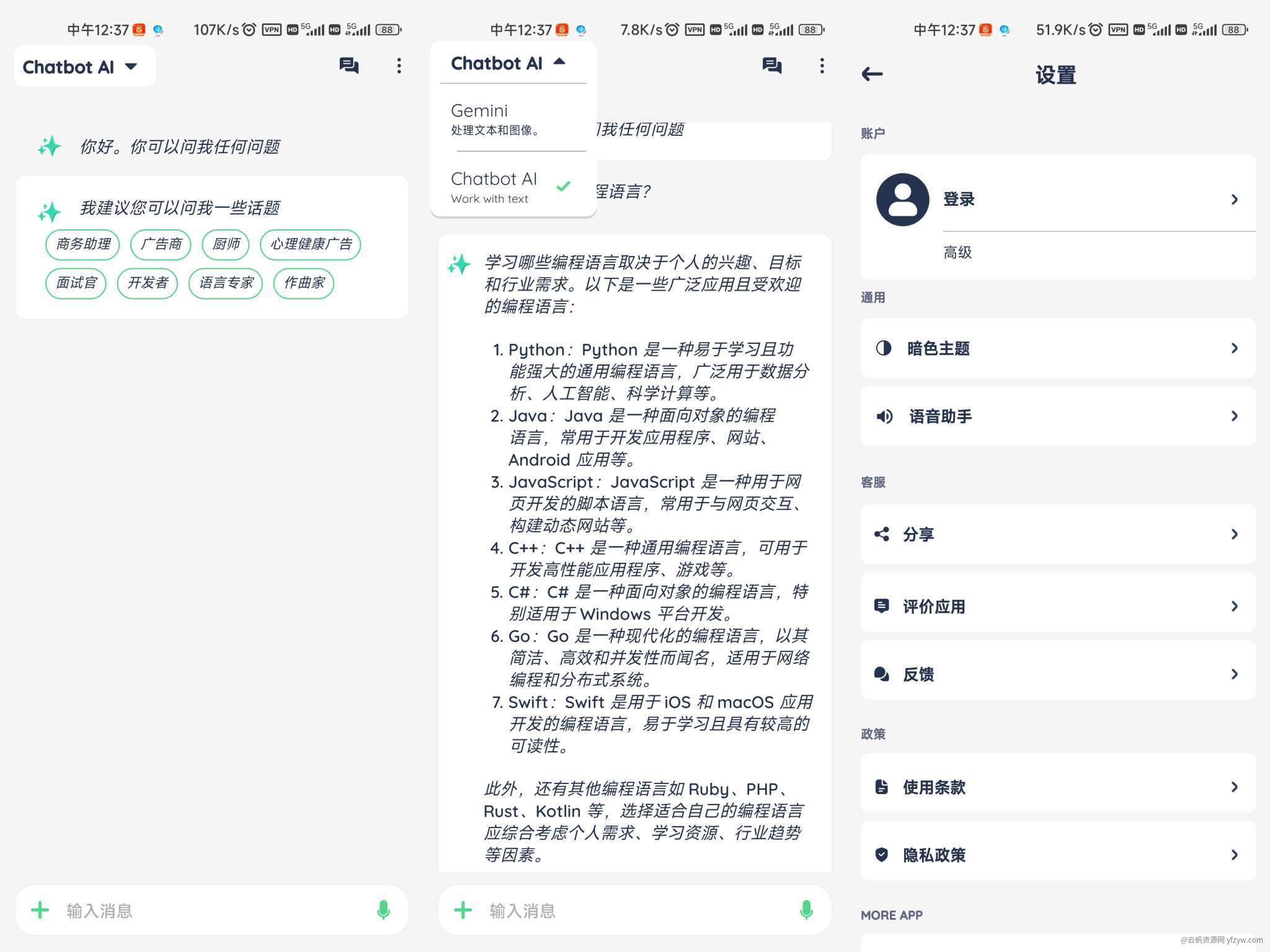Tap the dark theme half-circle icon

coord(884,348)
